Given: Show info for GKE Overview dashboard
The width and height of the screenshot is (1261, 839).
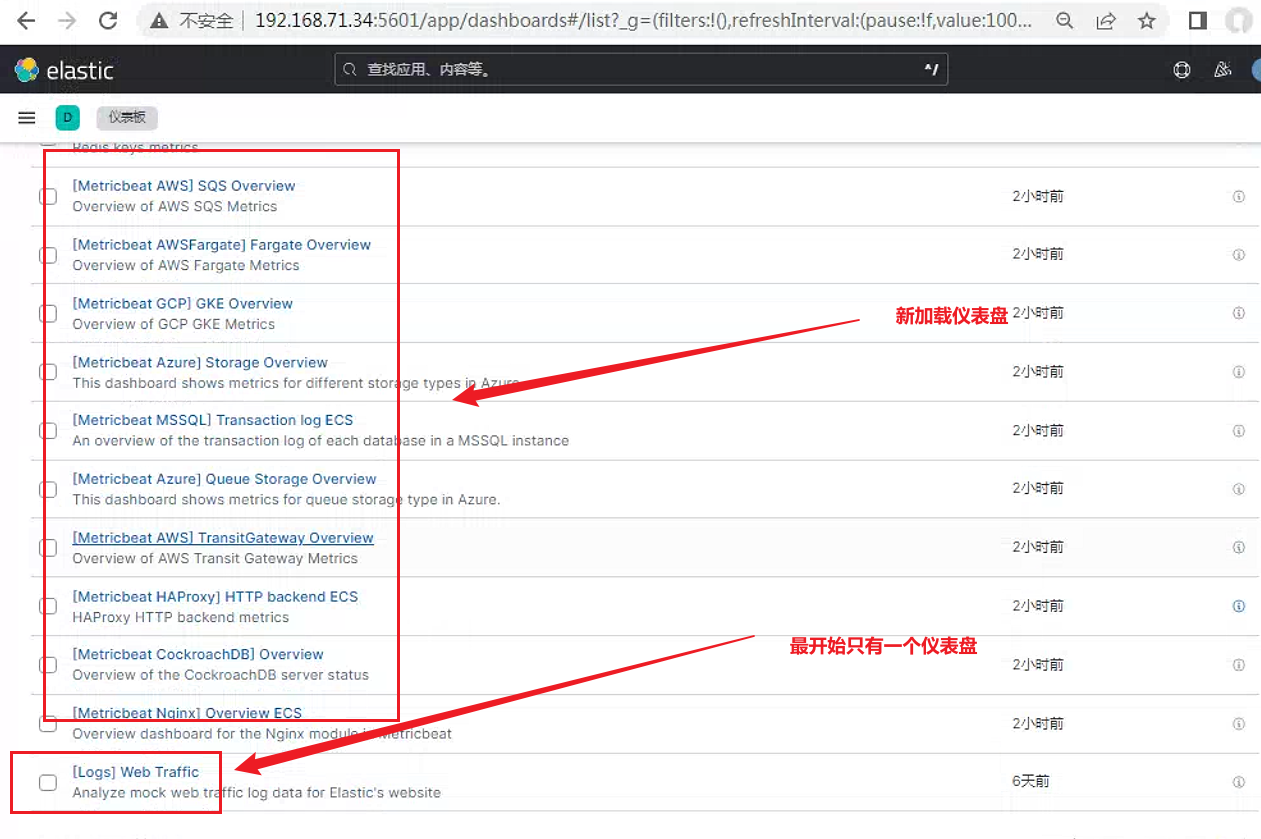Looking at the screenshot, I should click(1238, 314).
